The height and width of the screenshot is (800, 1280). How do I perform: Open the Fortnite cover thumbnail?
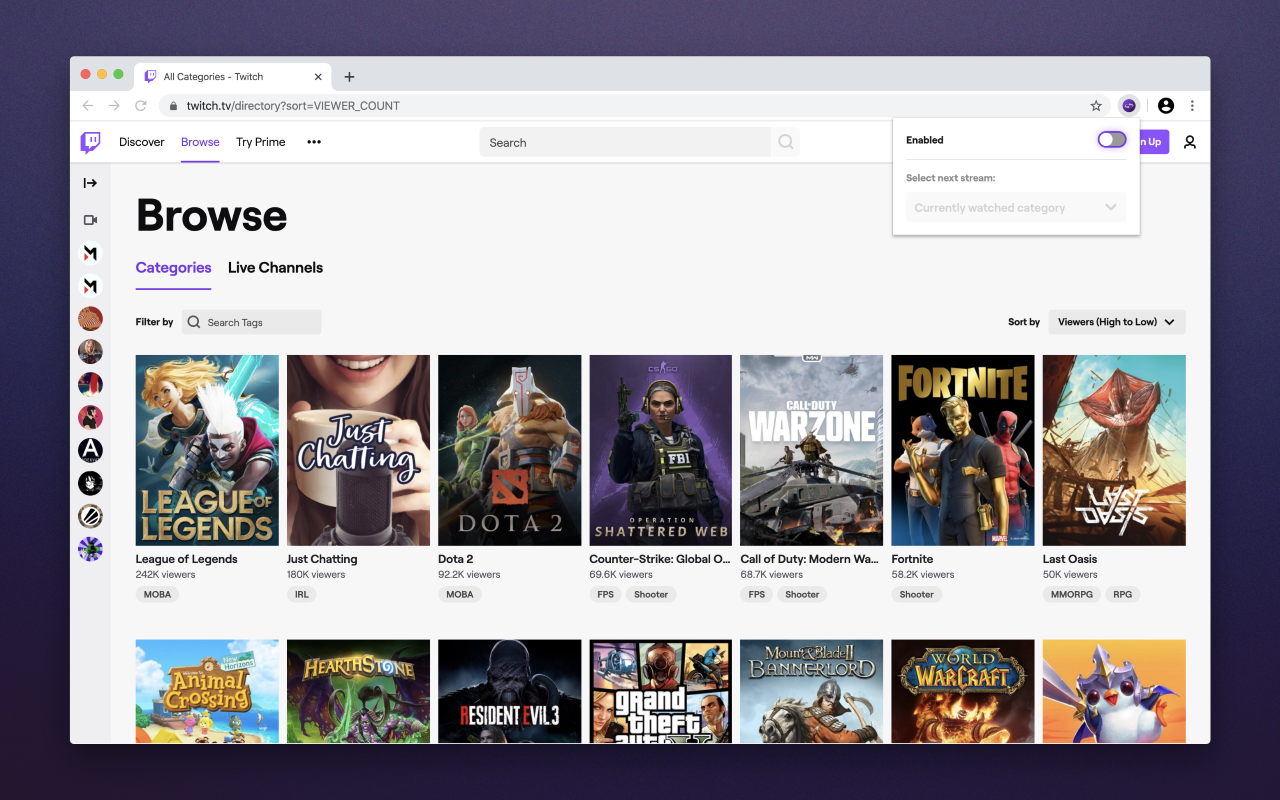coord(962,450)
